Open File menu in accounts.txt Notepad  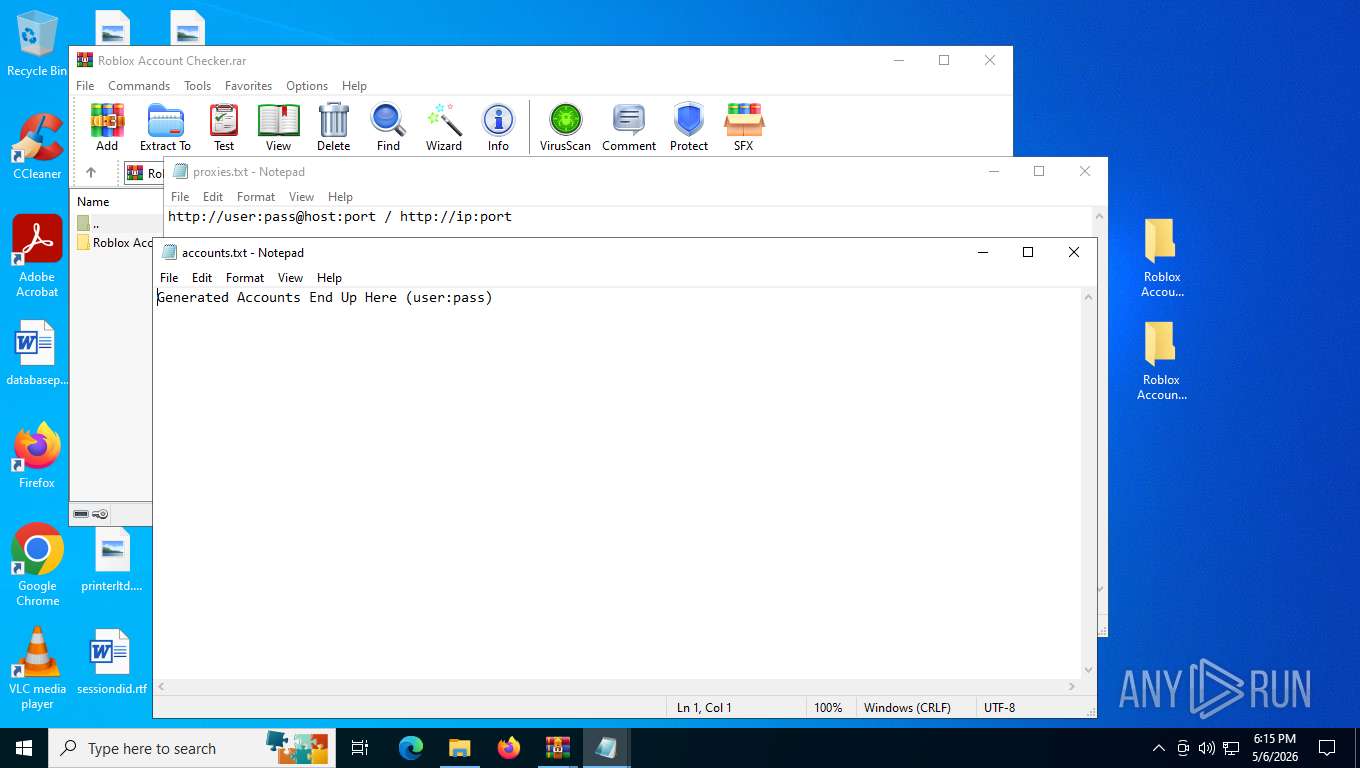pyautogui.click(x=169, y=278)
